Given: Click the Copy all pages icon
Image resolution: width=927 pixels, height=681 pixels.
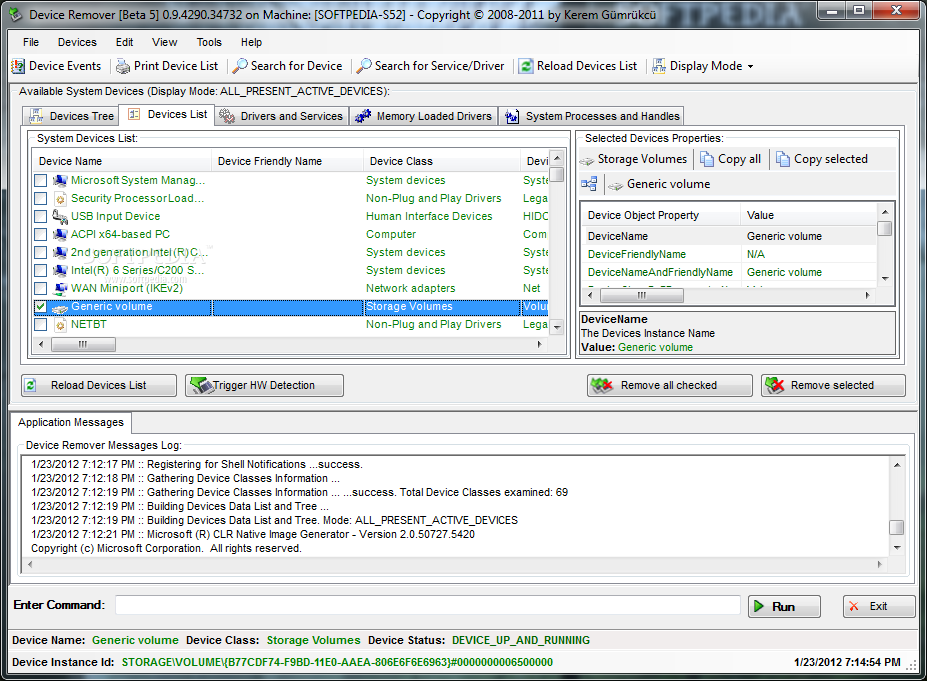Looking at the screenshot, I should (x=707, y=159).
